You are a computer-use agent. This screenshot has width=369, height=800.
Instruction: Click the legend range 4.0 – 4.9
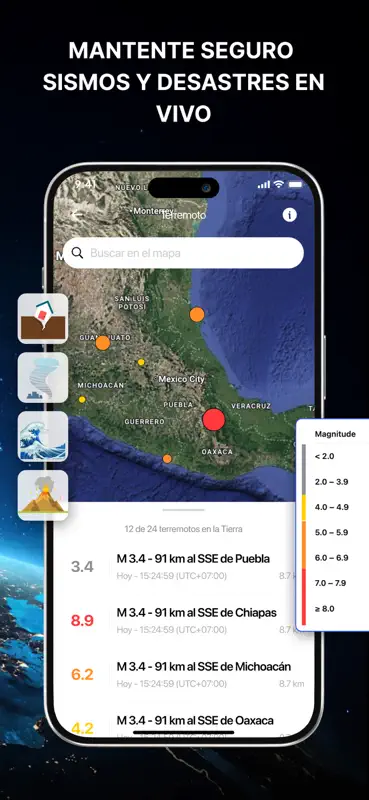click(x=331, y=507)
